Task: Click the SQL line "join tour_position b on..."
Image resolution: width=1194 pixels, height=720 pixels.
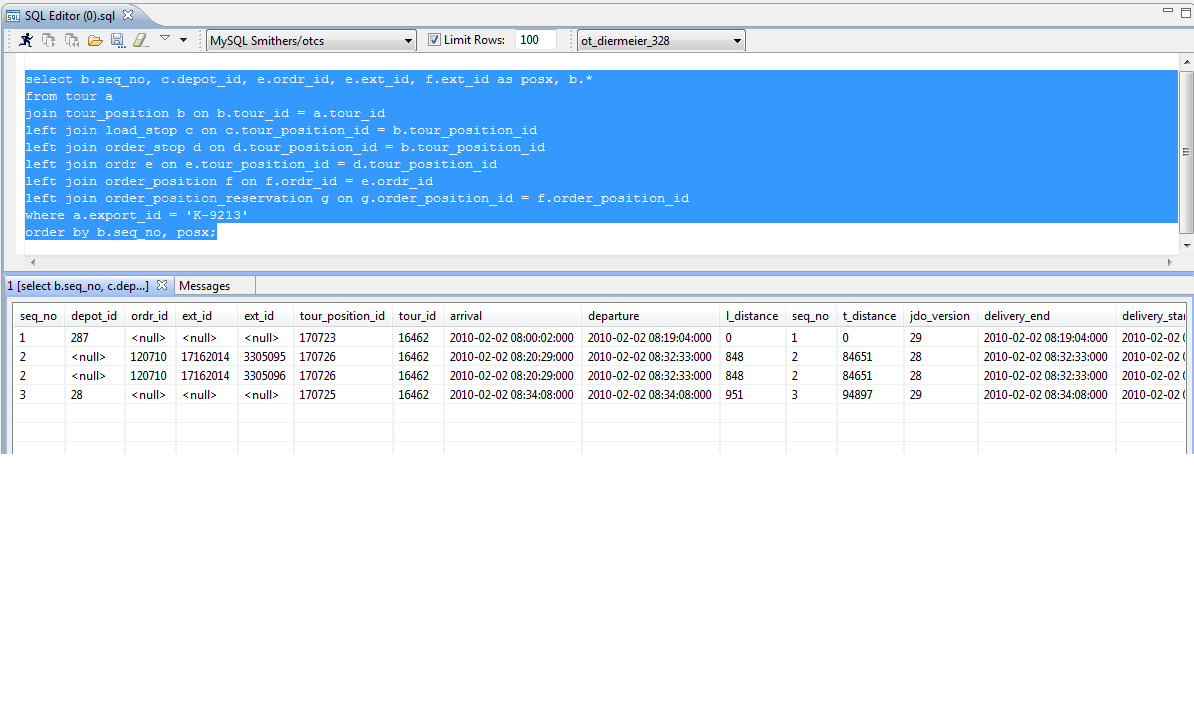Action: (x=206, y=113)
